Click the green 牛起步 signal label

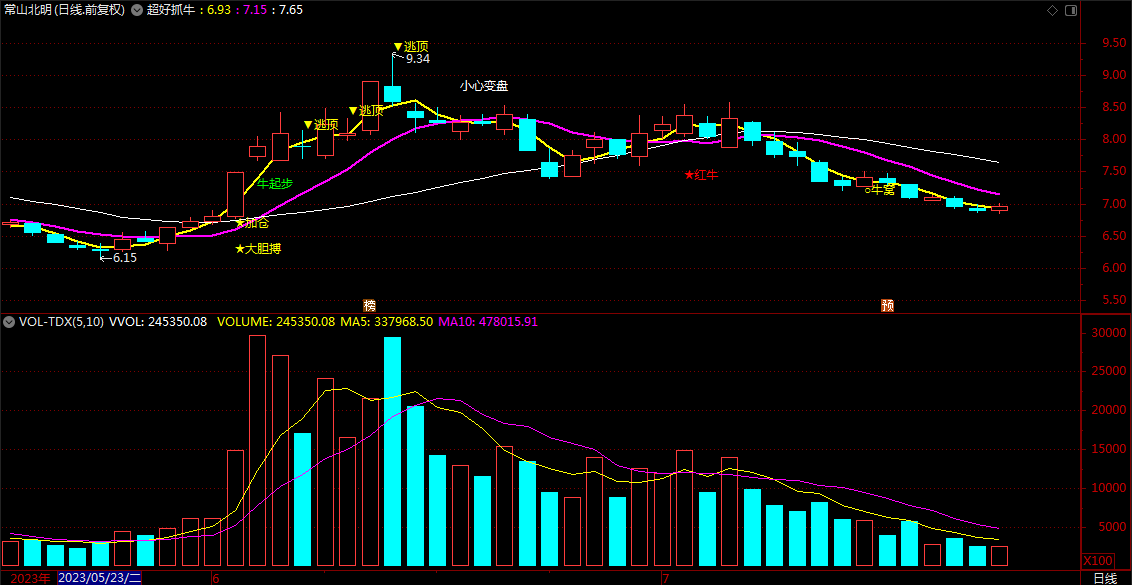pos(275,183)
